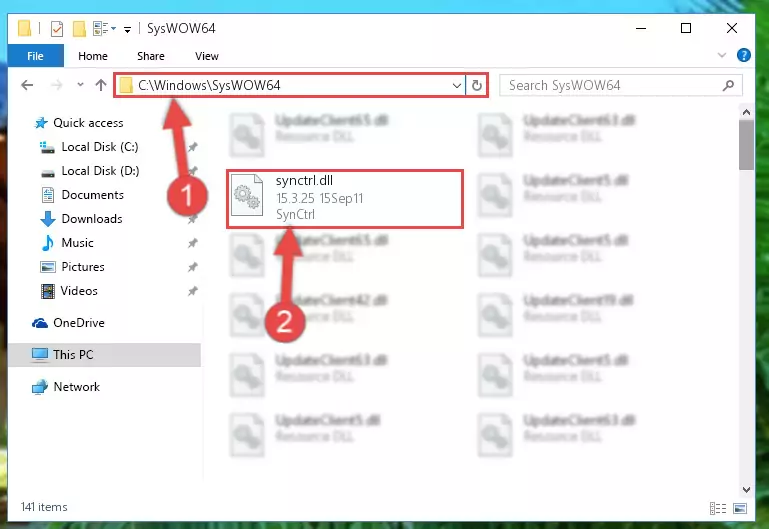Click the pin icon next to Videos
This screenshot has height=529, width=769.
click(193, 291)
